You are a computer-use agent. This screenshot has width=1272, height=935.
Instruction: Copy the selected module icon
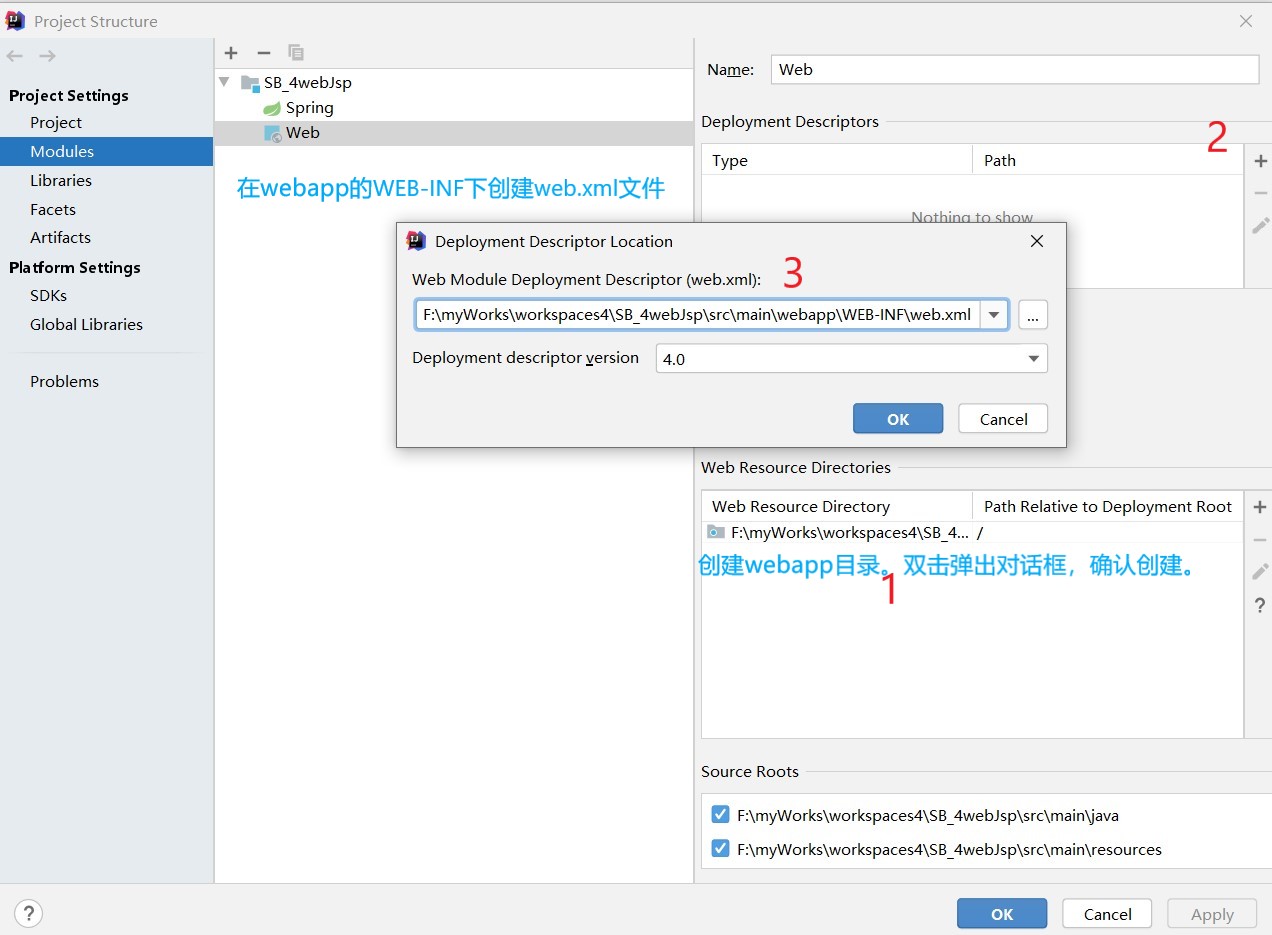coord(296,53)
